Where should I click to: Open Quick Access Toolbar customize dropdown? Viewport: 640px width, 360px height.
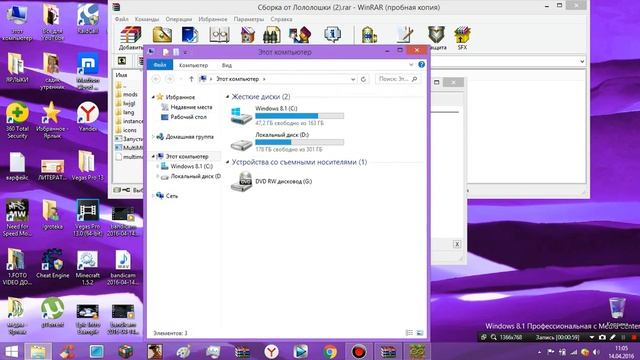click(185, 52)
